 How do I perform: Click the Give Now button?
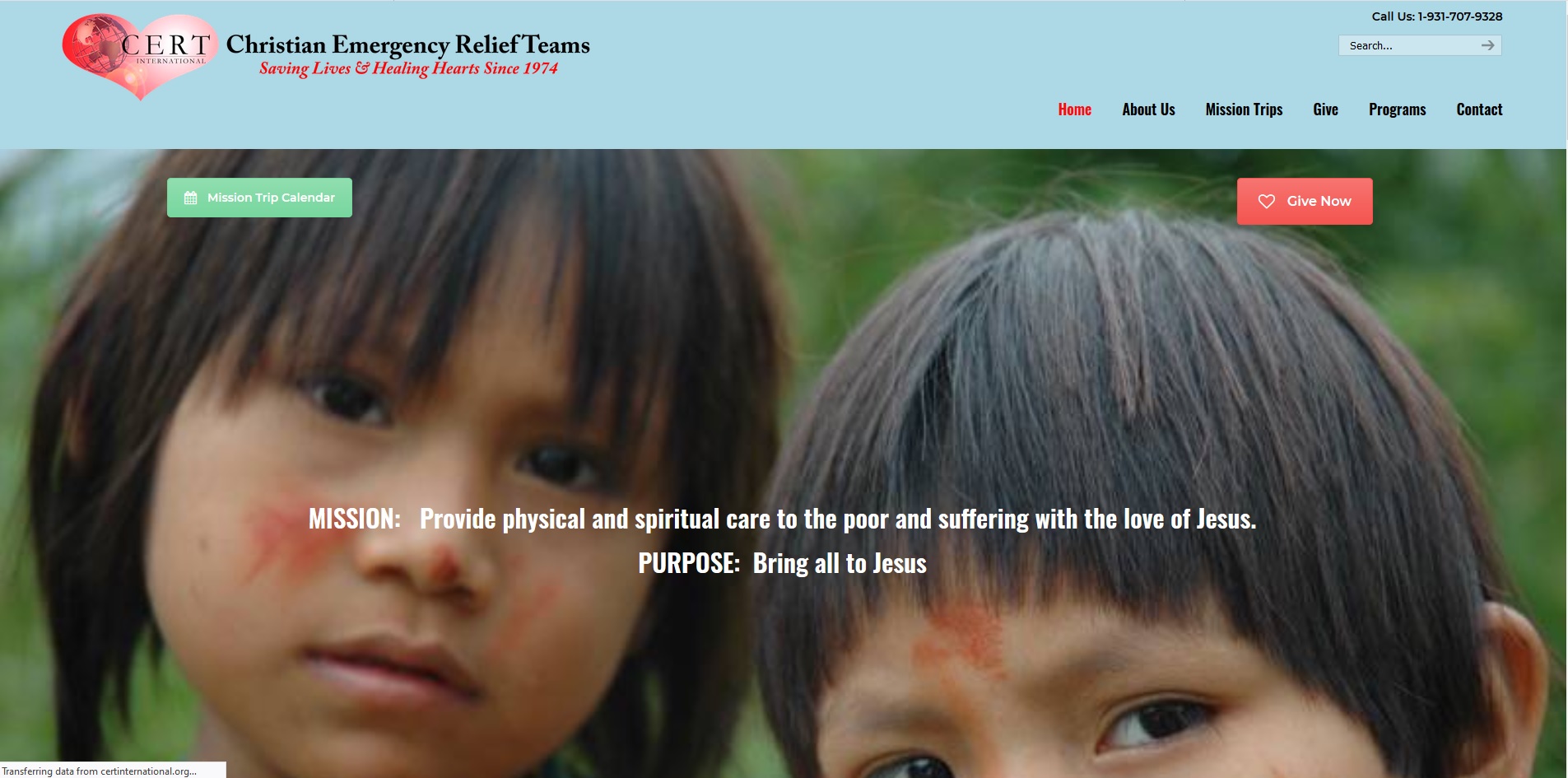tap(1305, 201)
